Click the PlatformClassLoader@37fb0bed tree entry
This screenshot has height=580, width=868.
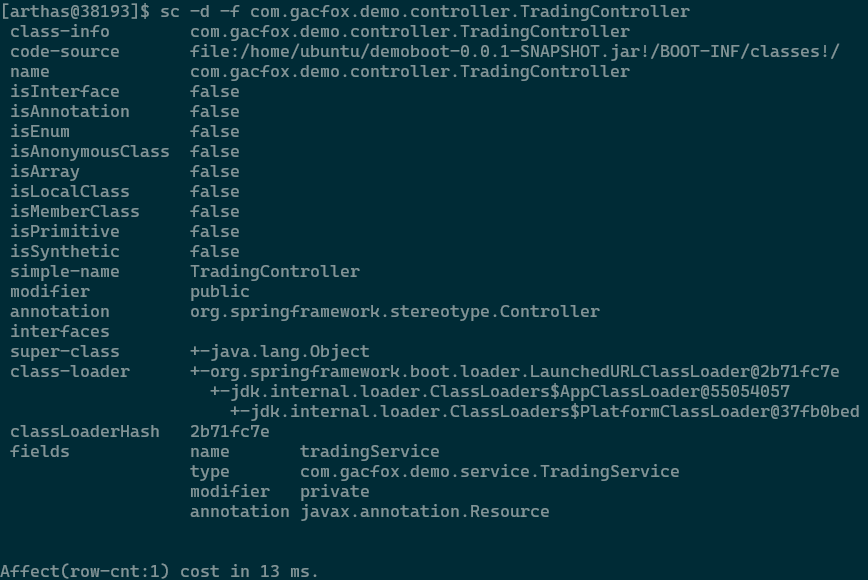click(x=544, y=412)
